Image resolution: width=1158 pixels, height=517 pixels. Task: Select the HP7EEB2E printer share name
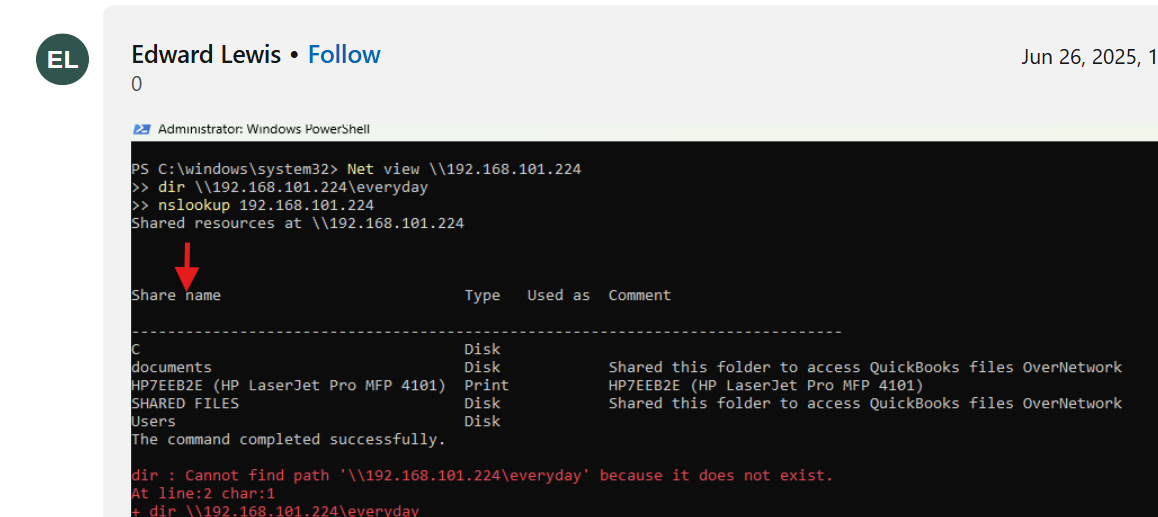pyautogui.click(x=289, y=386)
